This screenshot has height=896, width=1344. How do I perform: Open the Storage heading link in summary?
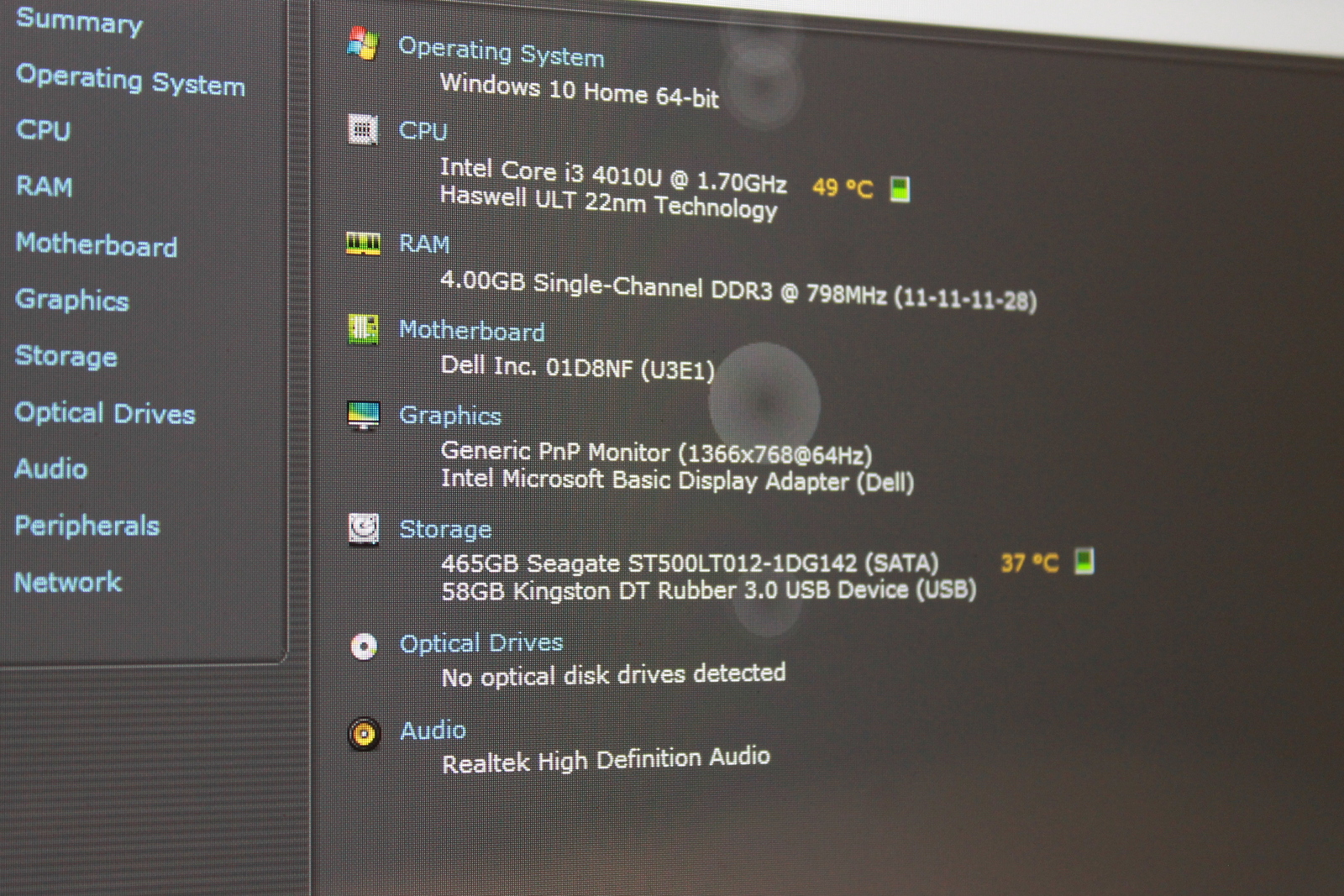(446, 530)
